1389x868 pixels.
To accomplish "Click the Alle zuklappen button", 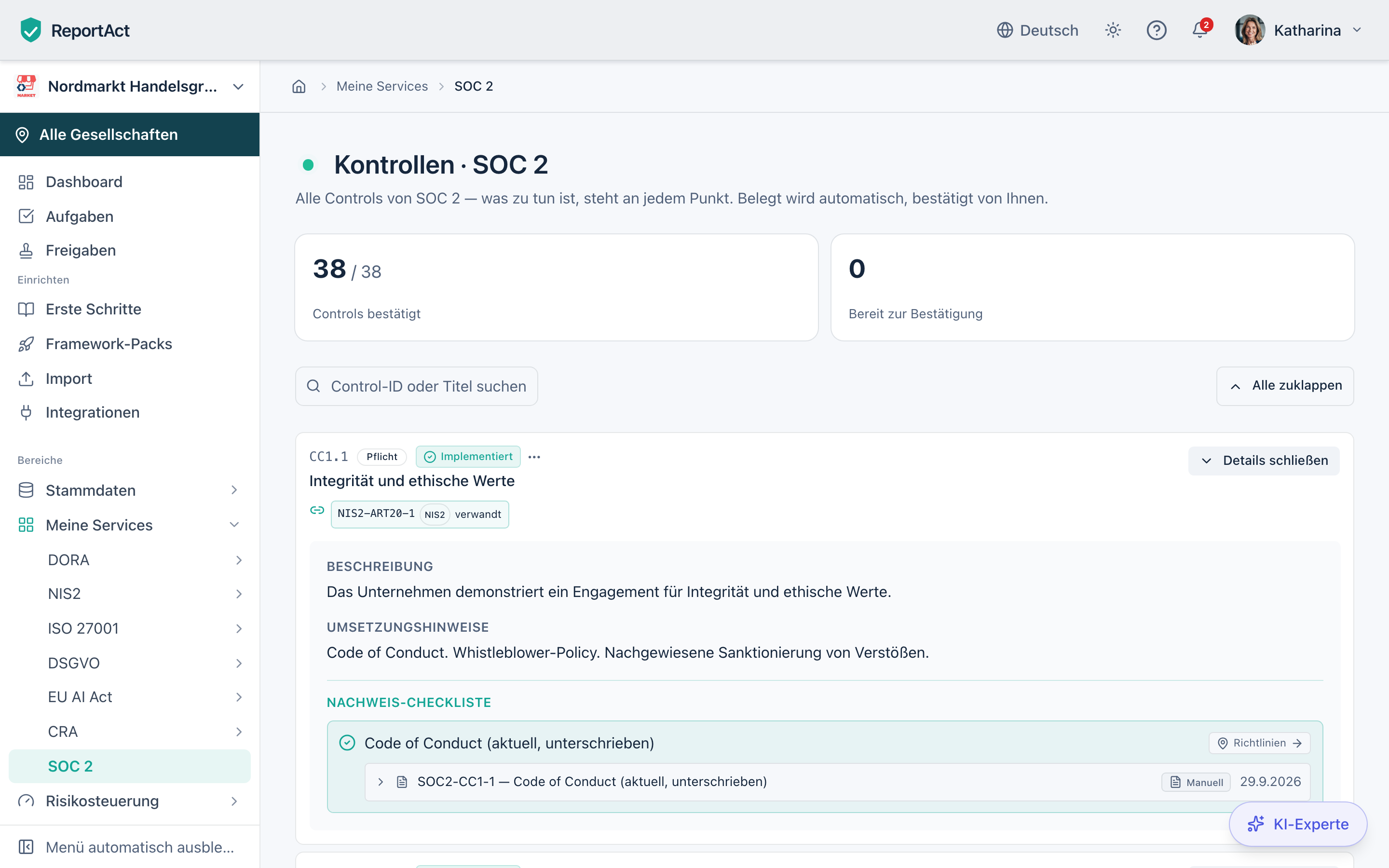I will click(1285, 386).
